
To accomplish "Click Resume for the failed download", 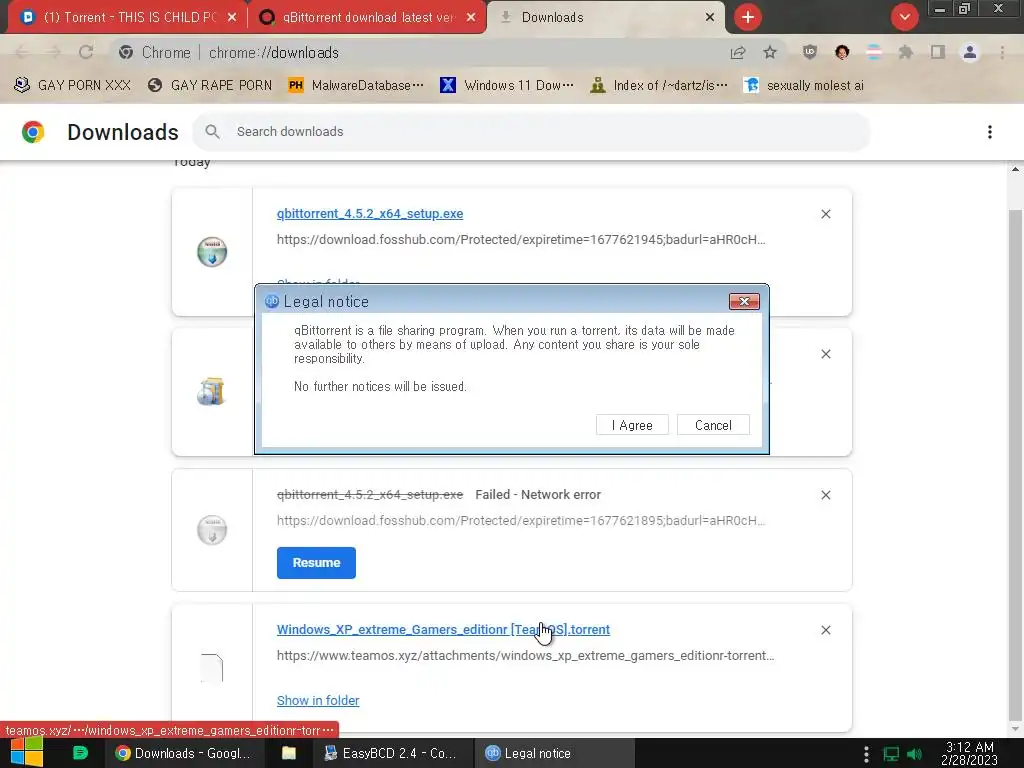I will point(316,563).
